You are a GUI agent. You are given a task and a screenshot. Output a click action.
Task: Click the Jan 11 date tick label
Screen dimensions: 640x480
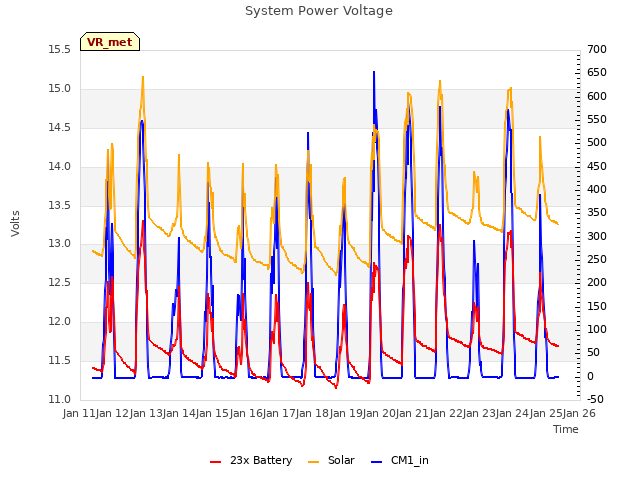point(79,413)
